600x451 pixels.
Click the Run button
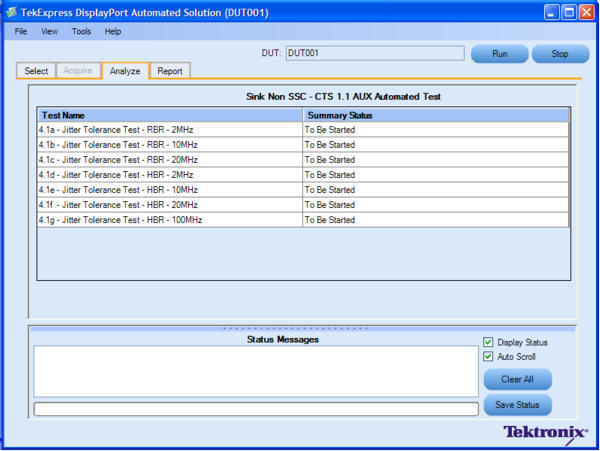pyautogui.click(x=499, y=54)
